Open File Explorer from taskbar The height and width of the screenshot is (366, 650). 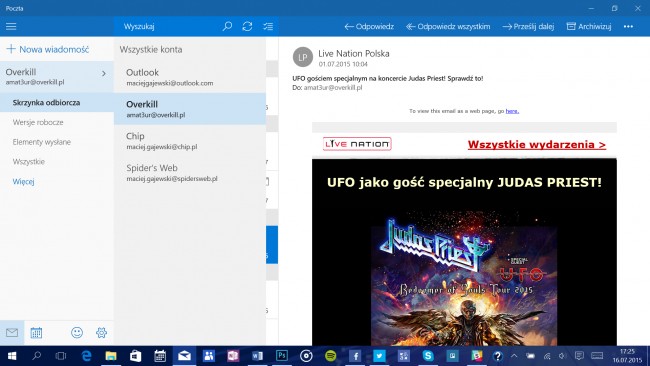point(111,356)
